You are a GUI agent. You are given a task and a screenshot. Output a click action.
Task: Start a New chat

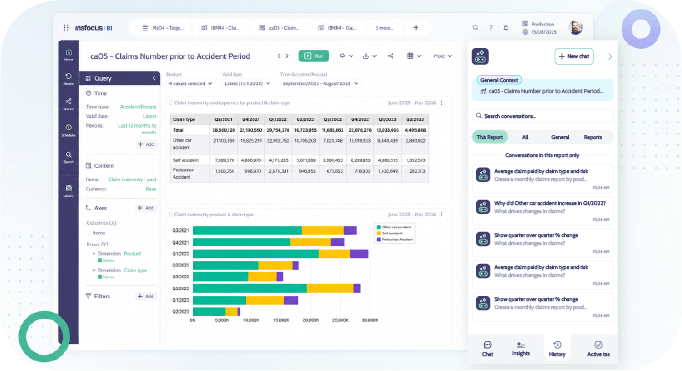tap(574, 57)
